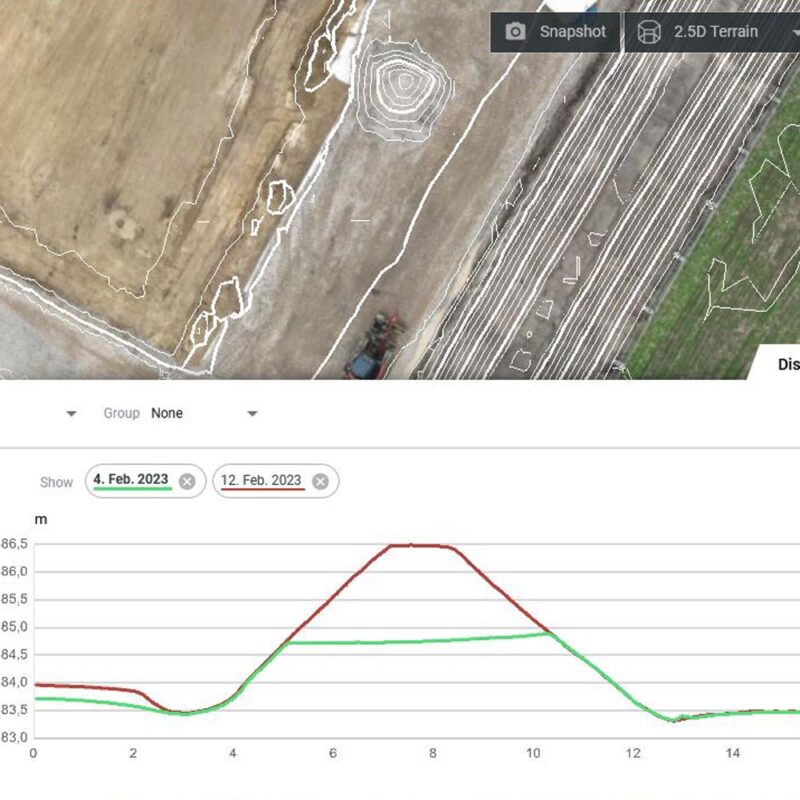This screenshot has height=800, width=800.
Task: Click the Show label text
Action: pos(57,482)
